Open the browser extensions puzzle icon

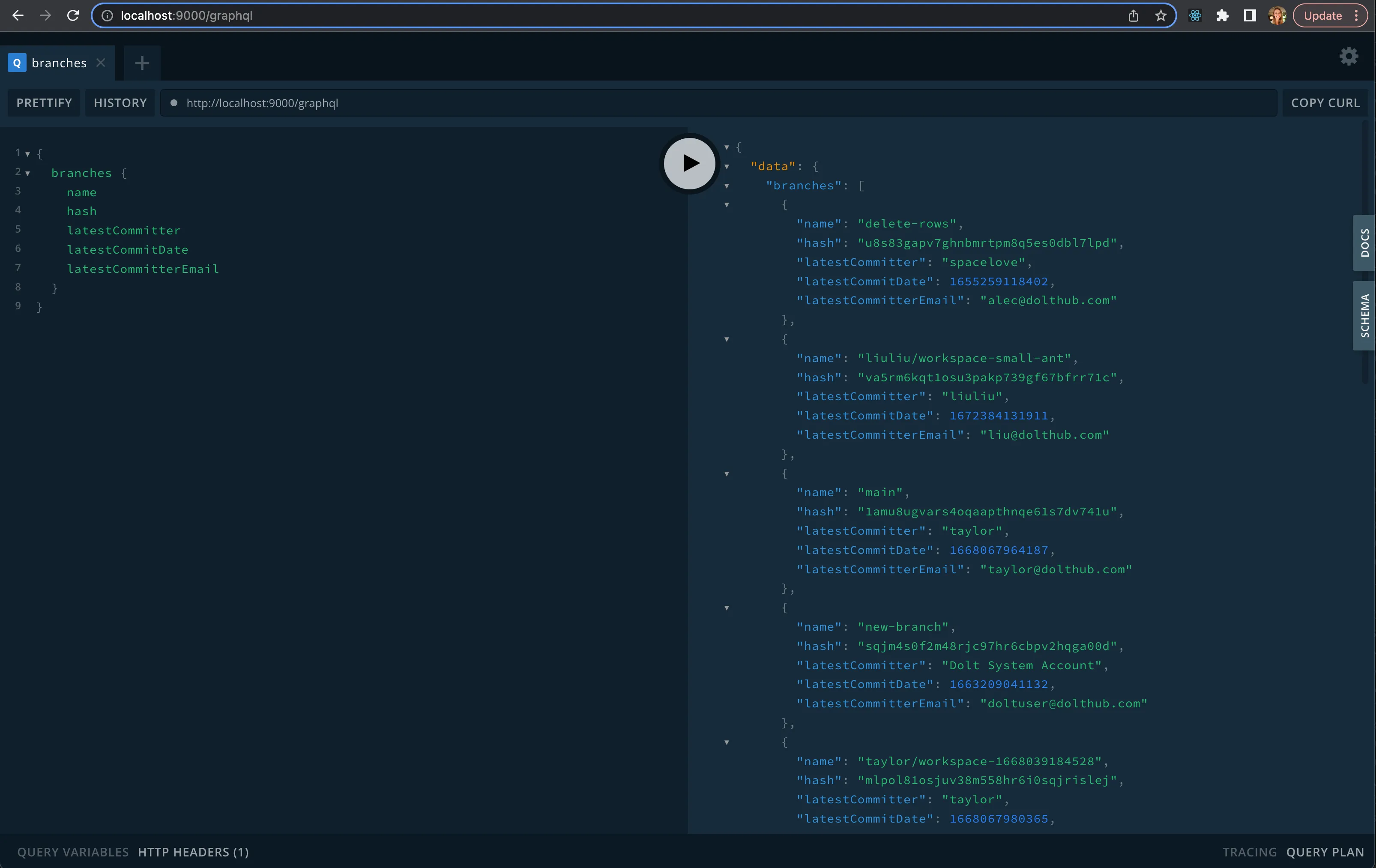pyautogui.click(x=1223, y=15)
